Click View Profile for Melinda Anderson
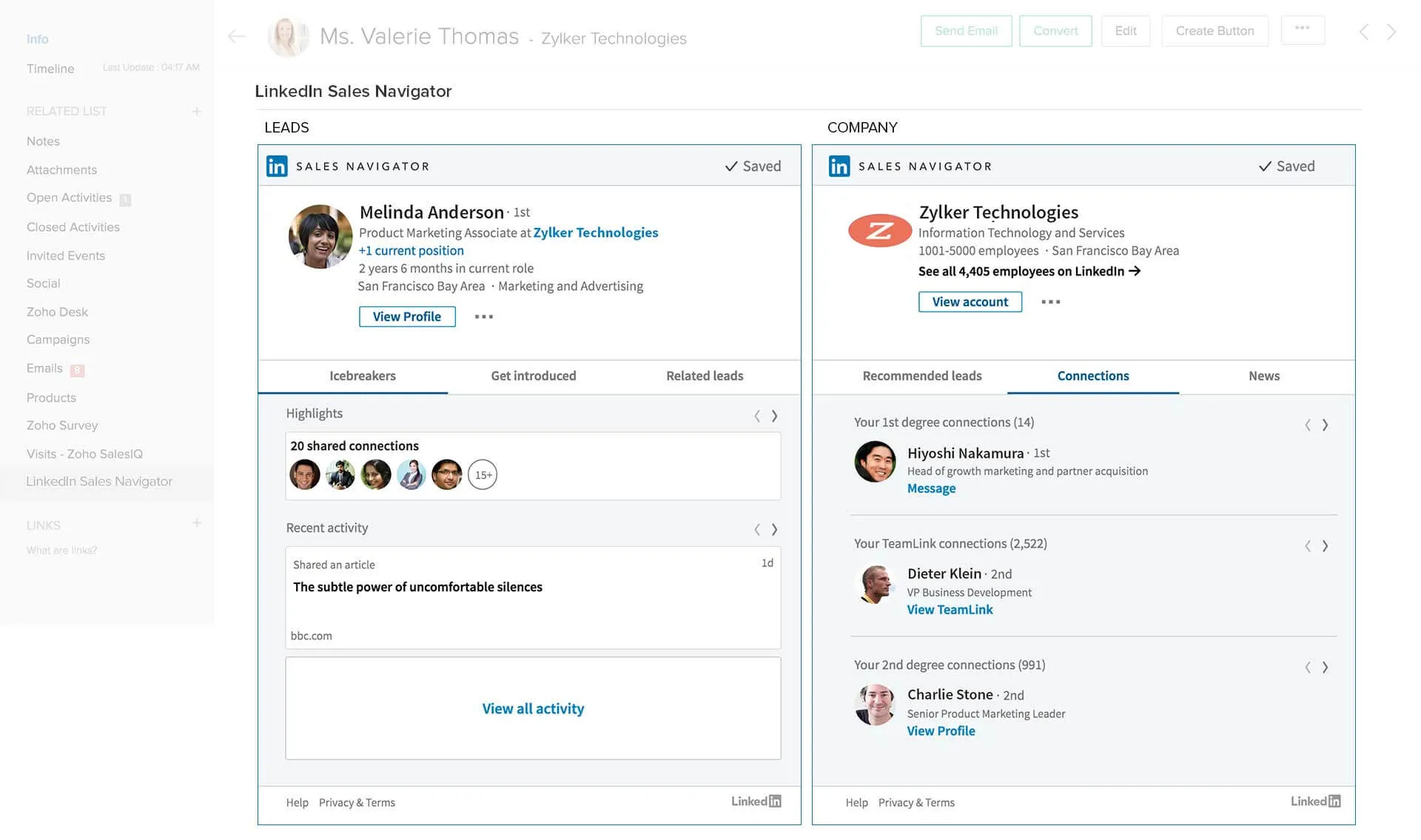This screenshot has height=840, width=1421. coord(407,317)
